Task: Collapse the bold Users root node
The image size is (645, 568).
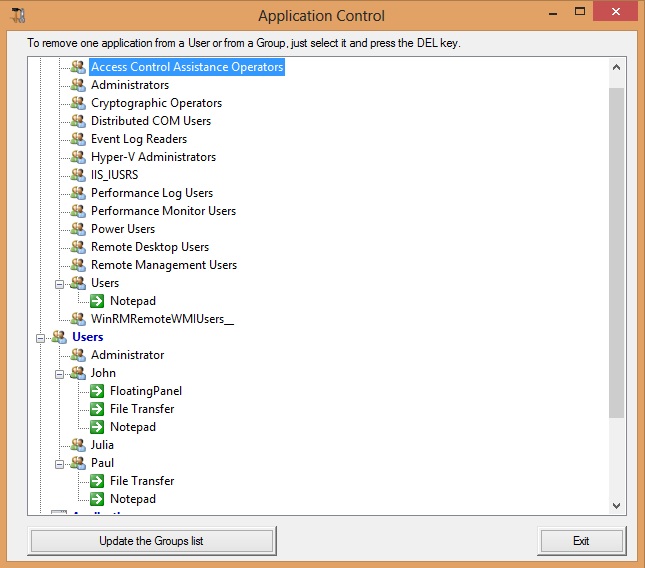Action: coord(40,338)
